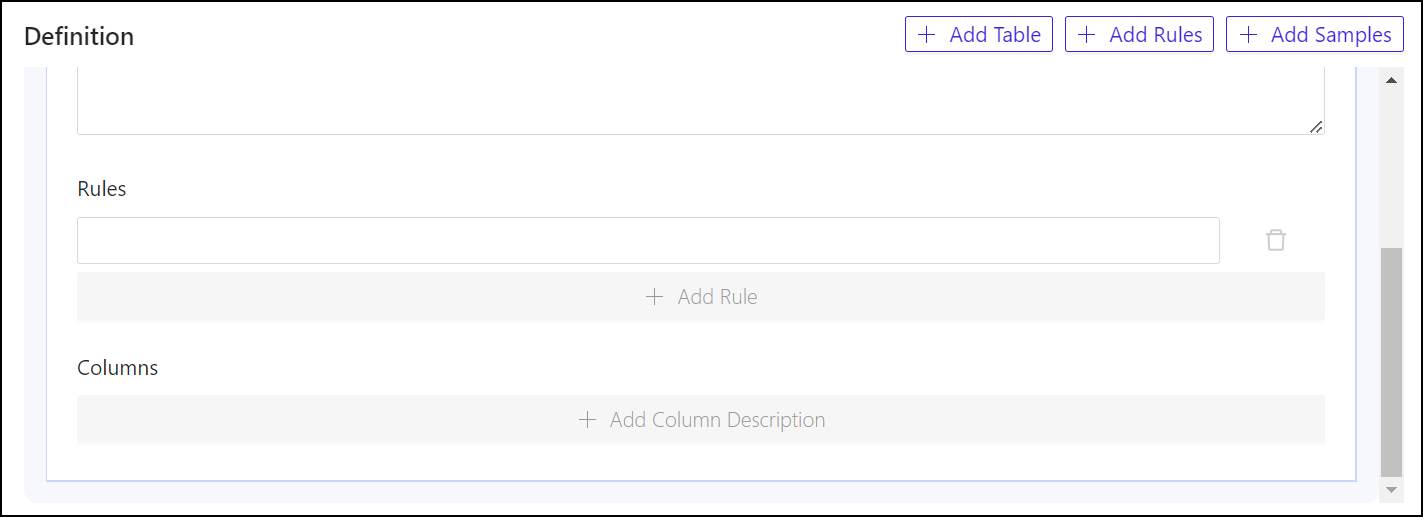1423x517 pixels.
Task: Click the scrollbar up arrow
Action: (1391, 80)
